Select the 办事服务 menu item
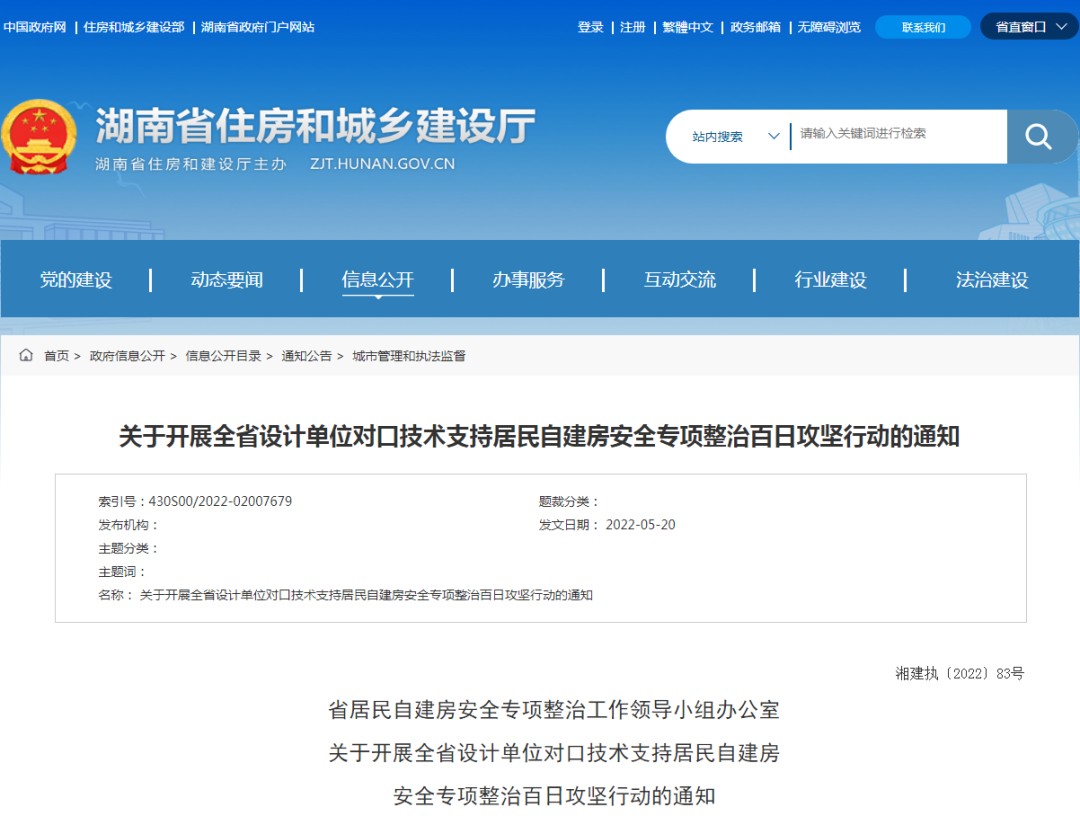 [x=529, y=280]
